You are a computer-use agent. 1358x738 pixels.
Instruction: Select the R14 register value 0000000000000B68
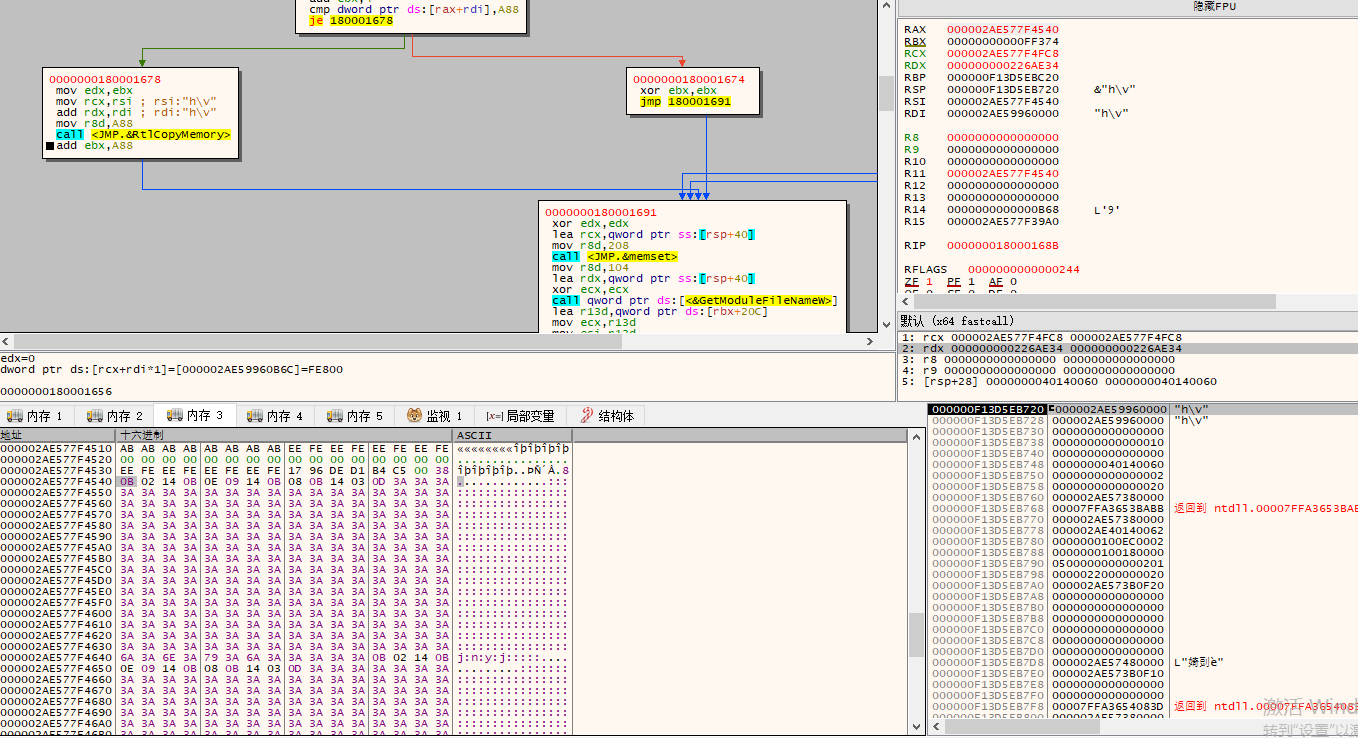point(1003,210)
